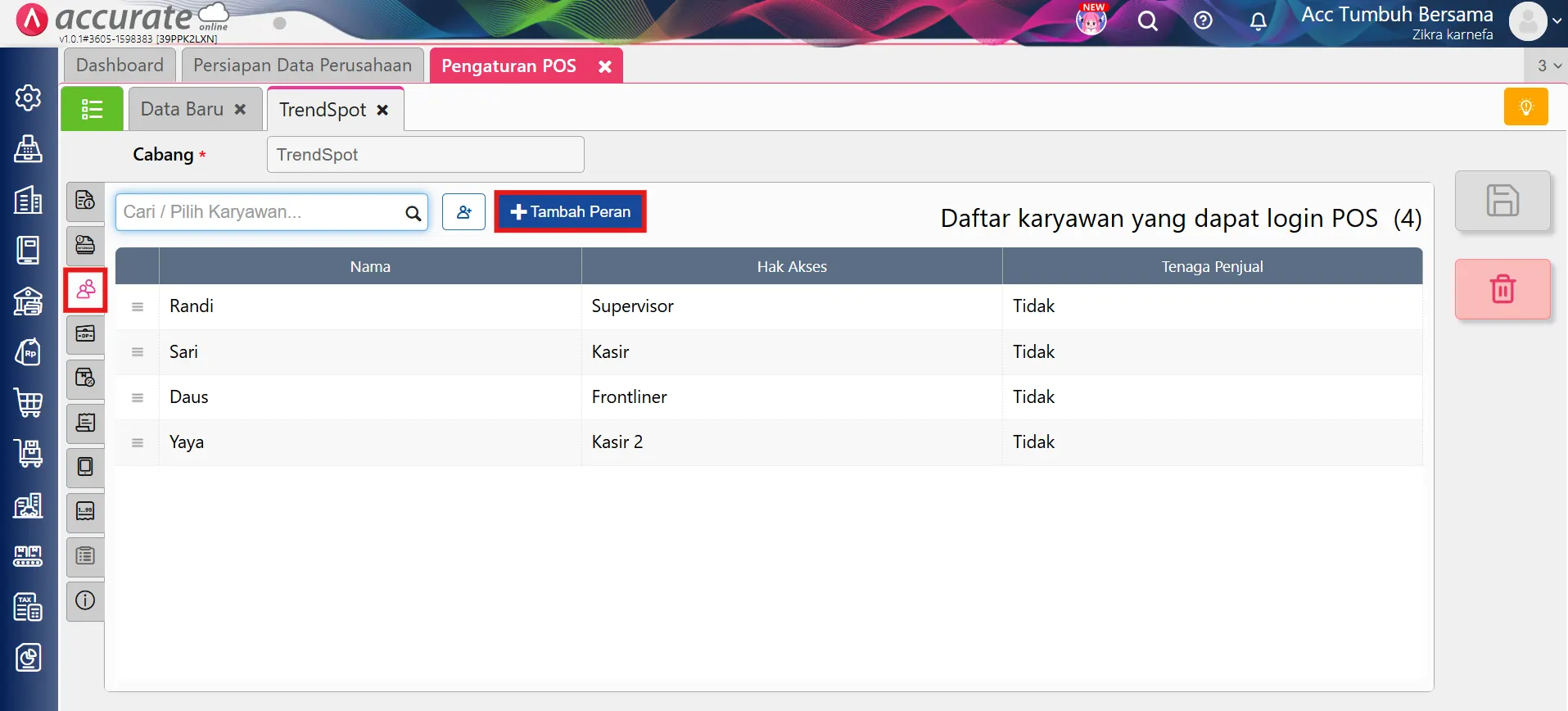Image resolution: width=1568 pixels, height=711 pixels.
Task: Click the user avatar picture
Action: point(1528,21)
